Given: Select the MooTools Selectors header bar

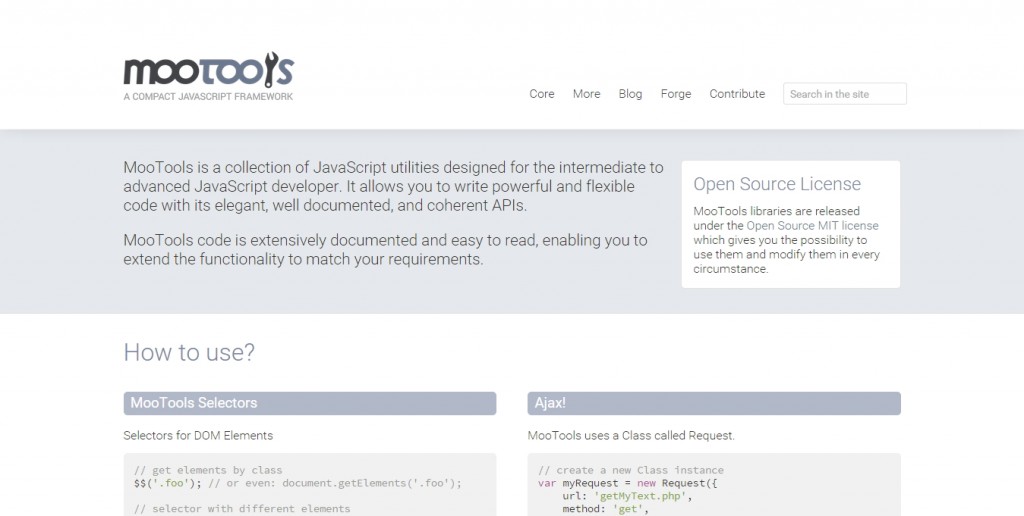Looking at the screenshot, I should click(x=310, y=403).
